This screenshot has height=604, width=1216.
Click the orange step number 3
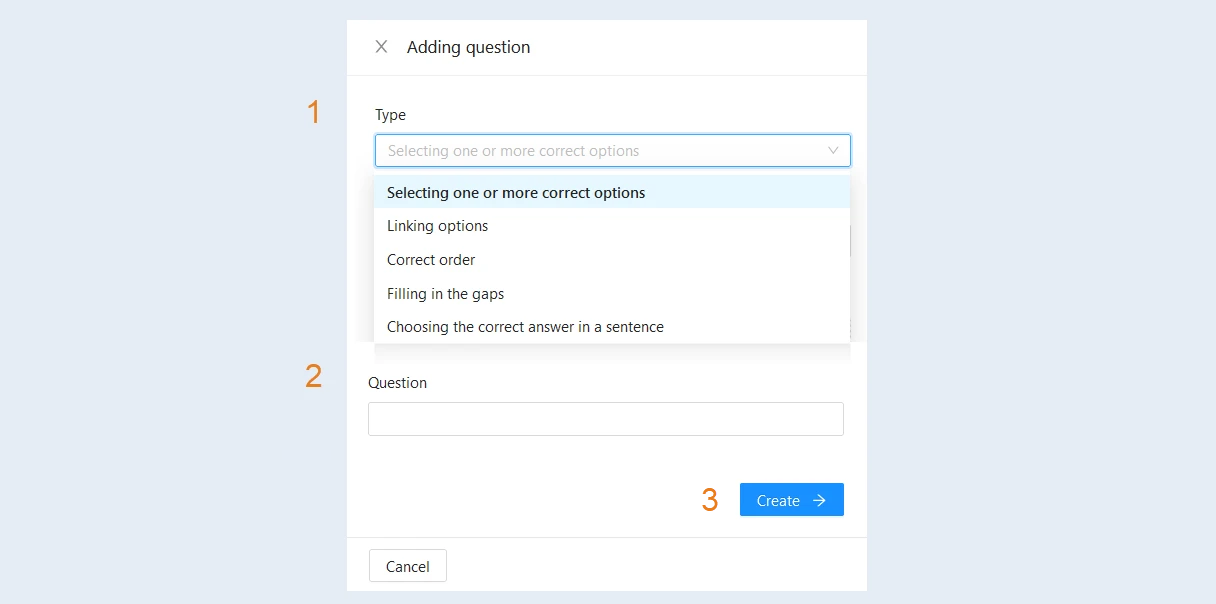click(710, 500)
